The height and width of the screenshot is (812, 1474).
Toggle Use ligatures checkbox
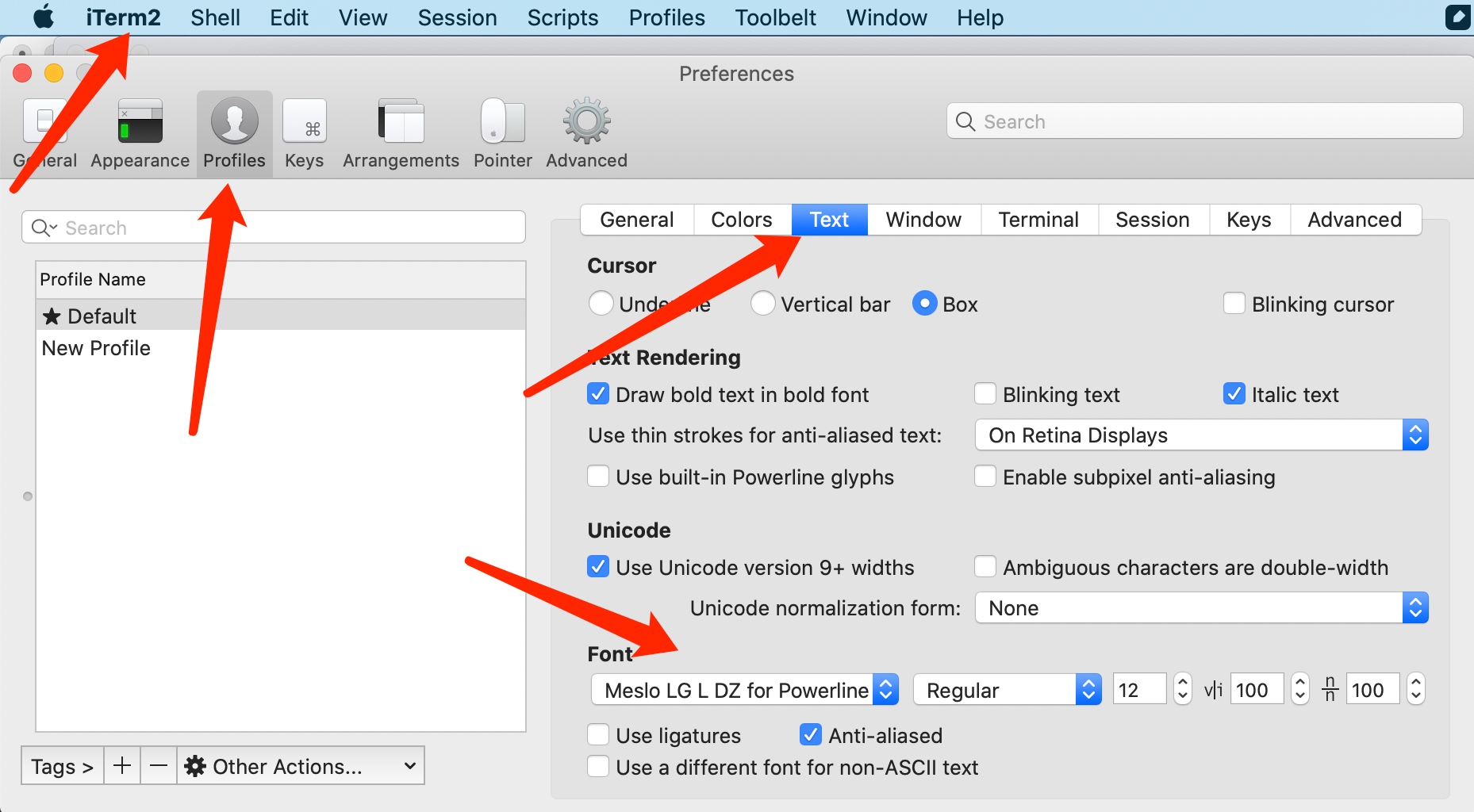click(x=598, y=735)
